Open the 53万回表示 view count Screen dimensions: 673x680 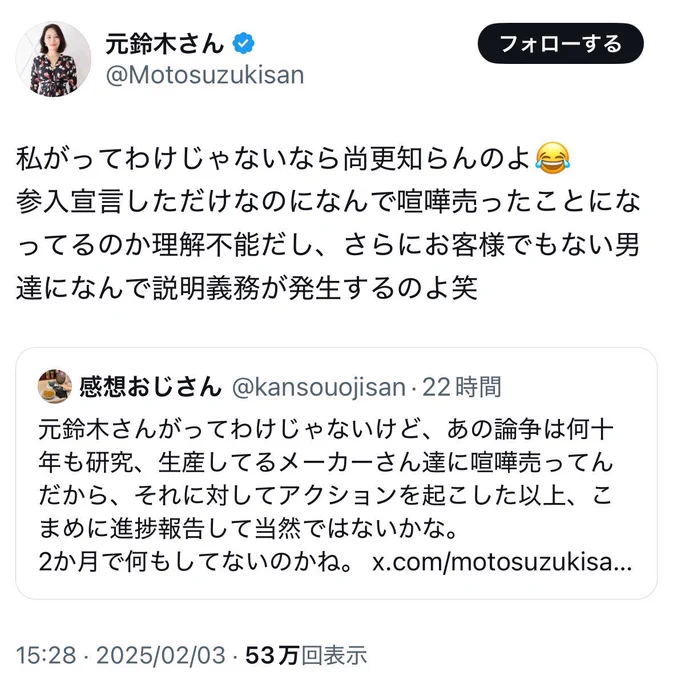pyautogui.click(x=306, y=655)
